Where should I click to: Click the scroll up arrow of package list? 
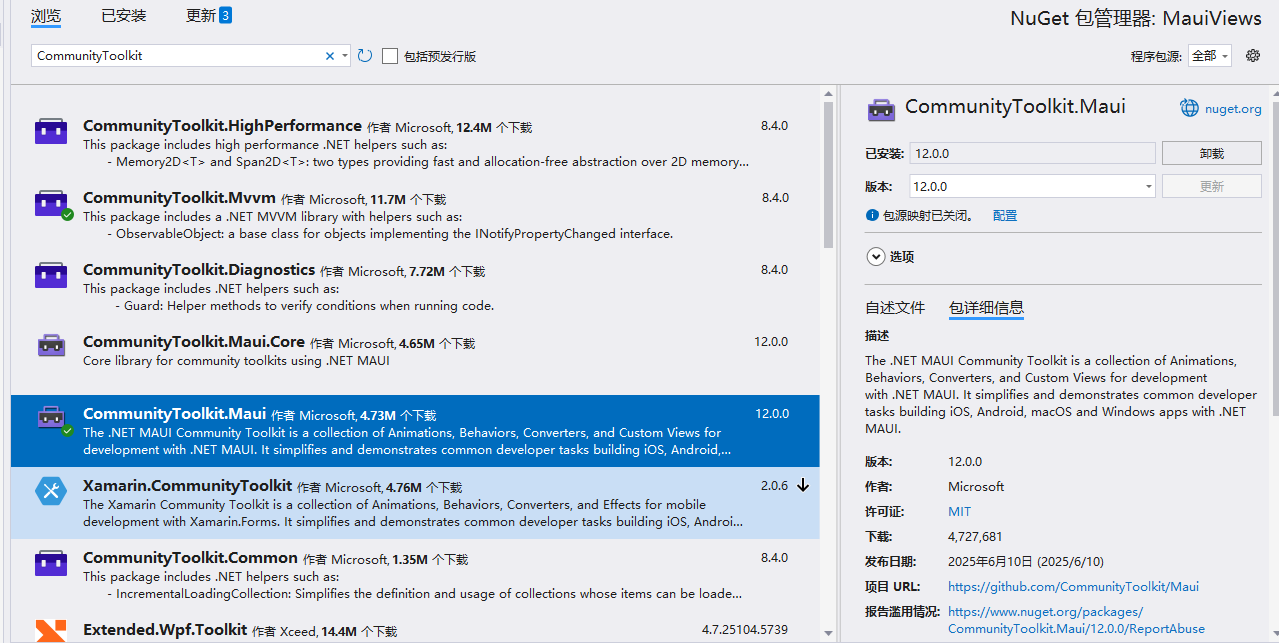coord(828,93)
